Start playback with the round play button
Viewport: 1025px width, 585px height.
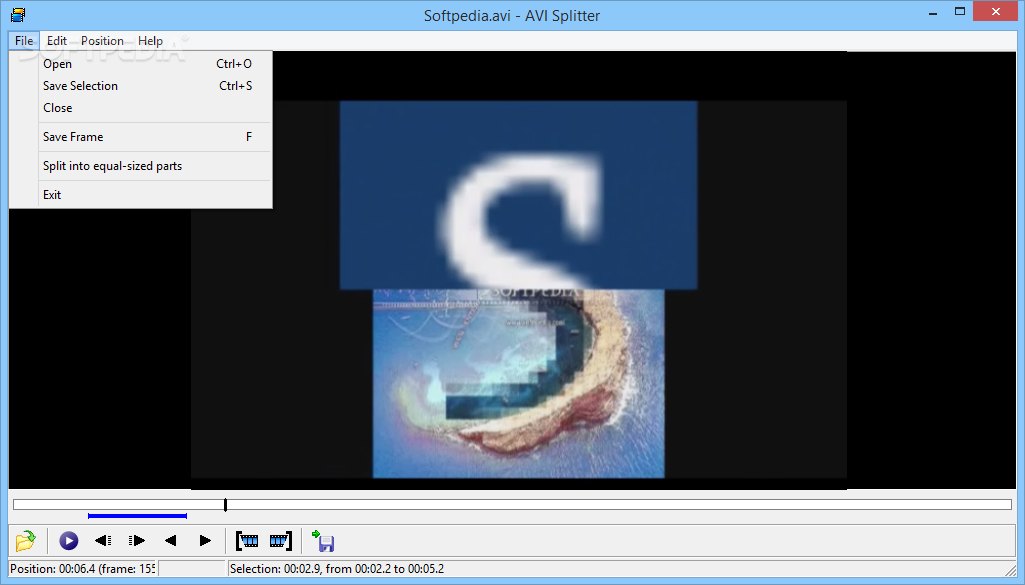69,541
